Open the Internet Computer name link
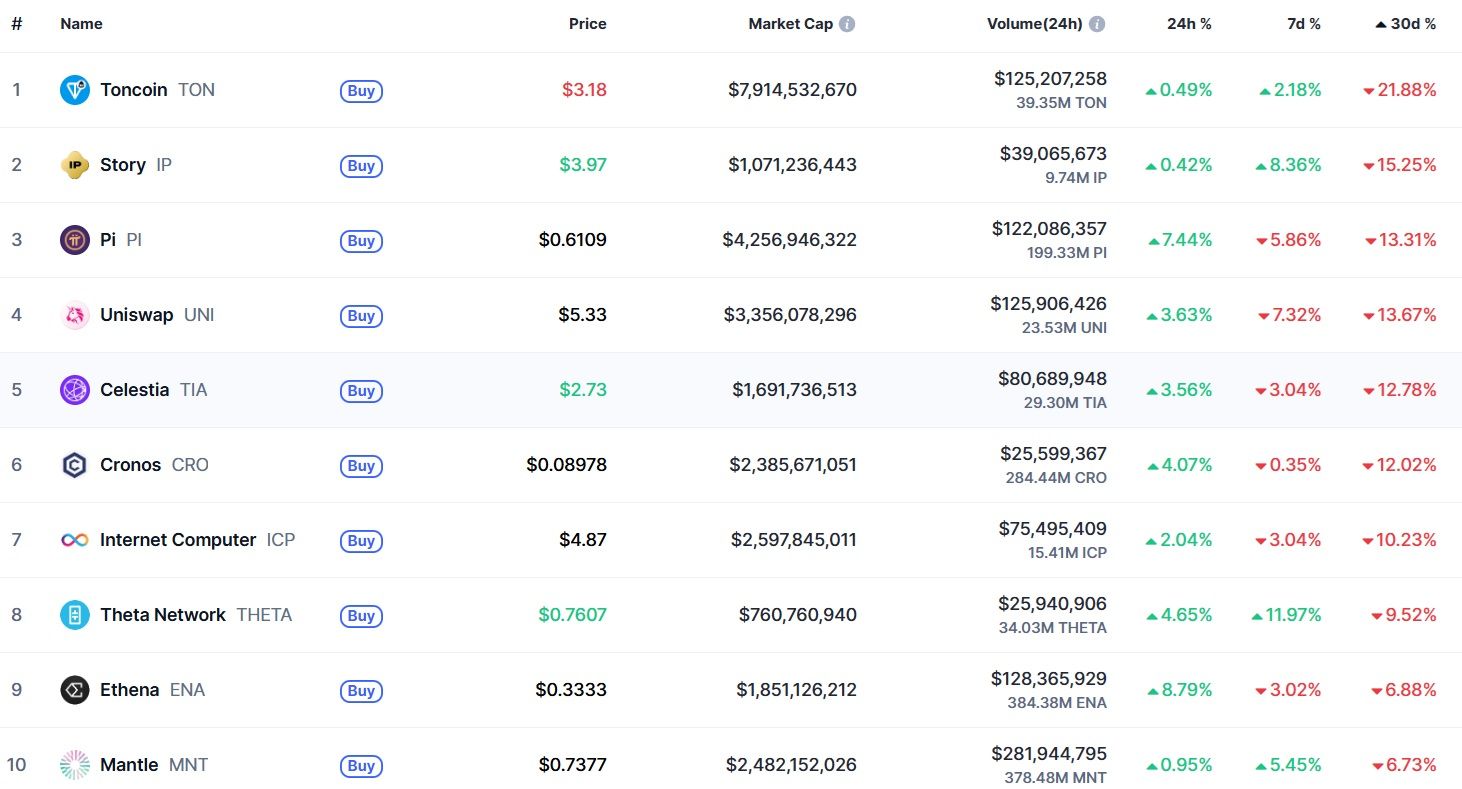This screenshot has height=789, width=1462. tap(178, 540)
